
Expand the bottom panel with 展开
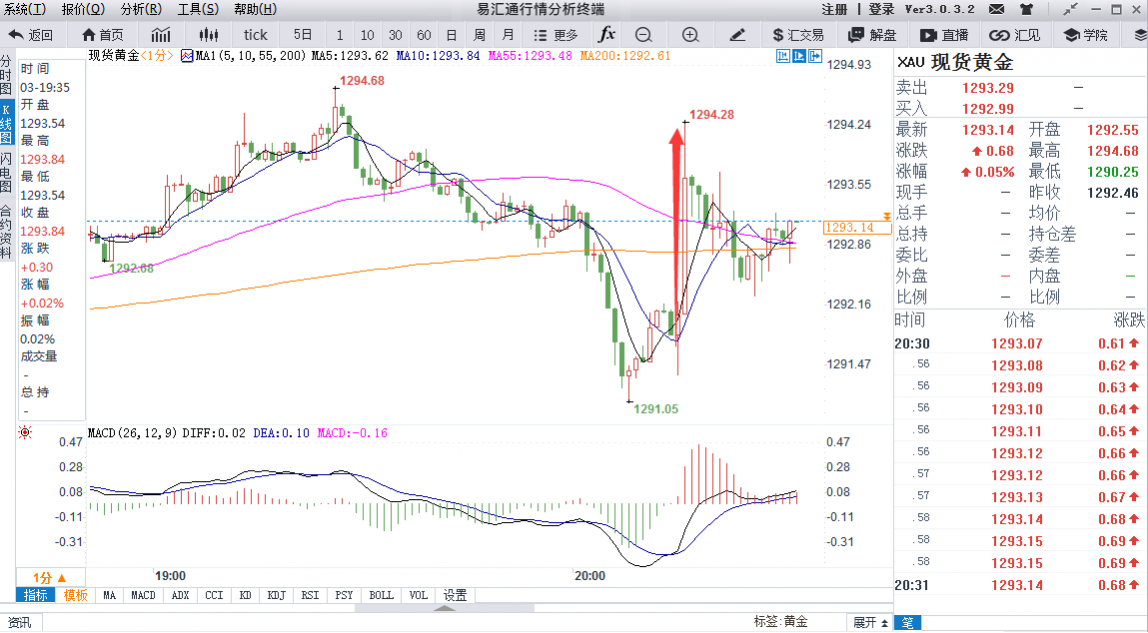click(870, 622)
